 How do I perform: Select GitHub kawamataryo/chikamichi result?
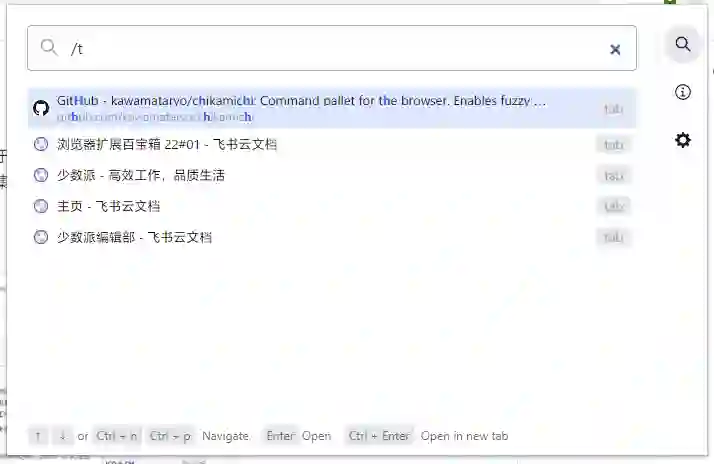[332, 108]
